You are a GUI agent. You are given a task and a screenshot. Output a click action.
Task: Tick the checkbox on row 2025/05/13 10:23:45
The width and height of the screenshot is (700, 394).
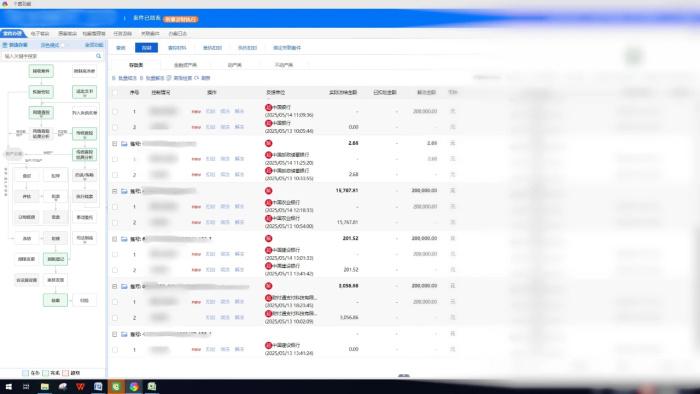click(x=115, y=302)
